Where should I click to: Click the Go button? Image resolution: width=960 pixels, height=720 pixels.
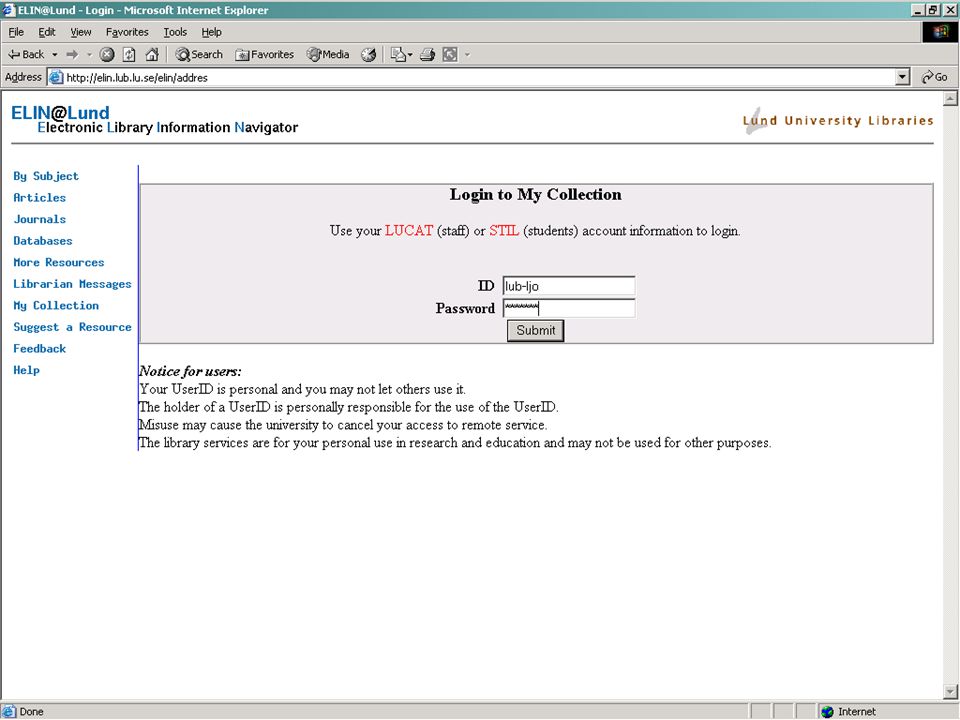[x=934, y=77]
